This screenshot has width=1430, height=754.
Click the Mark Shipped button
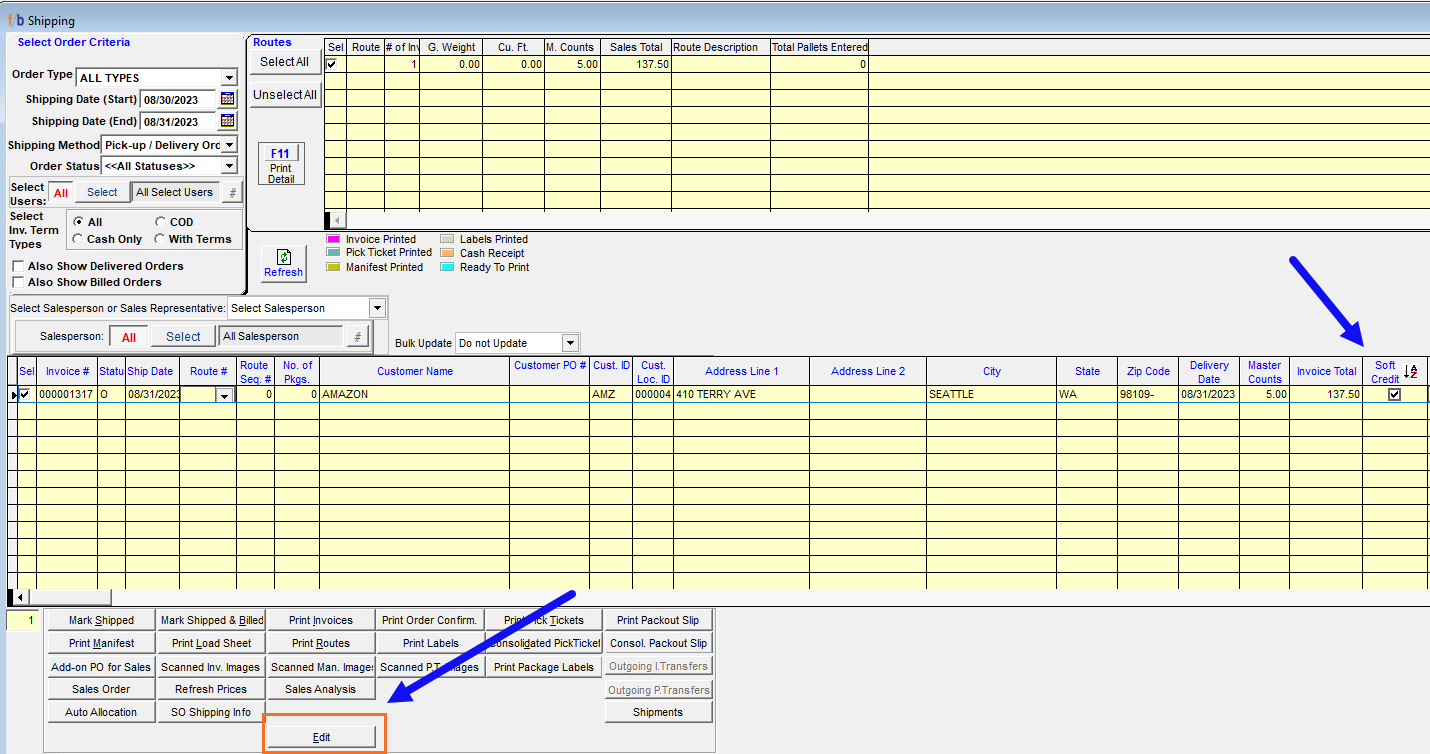[101, 620]
